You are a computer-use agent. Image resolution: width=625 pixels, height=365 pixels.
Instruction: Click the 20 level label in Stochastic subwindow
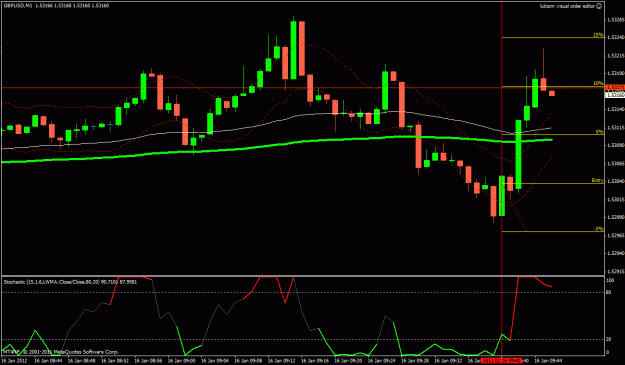coord(608,339)
